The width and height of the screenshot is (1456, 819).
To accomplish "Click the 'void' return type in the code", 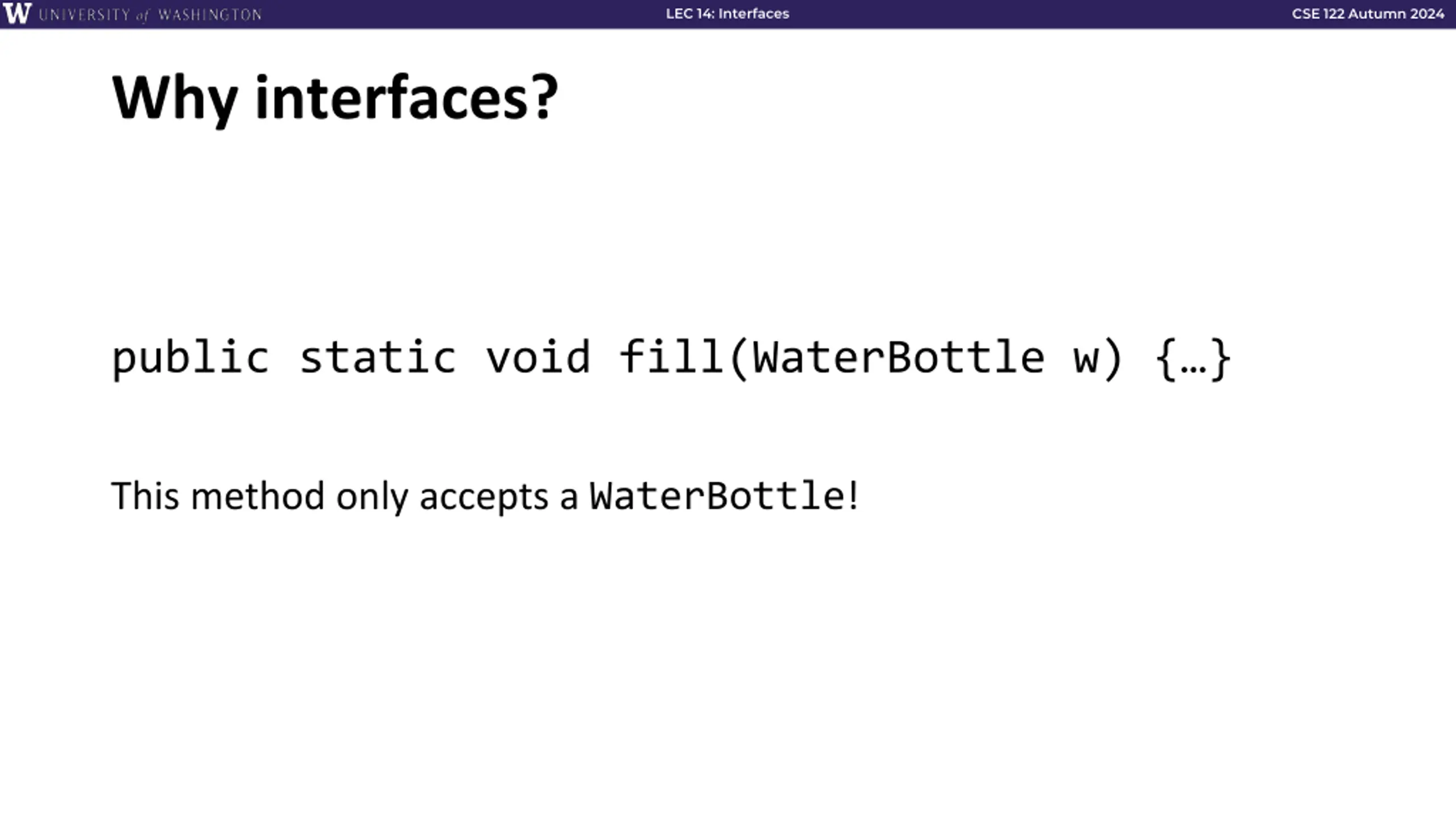I will (x=538, y=357).
